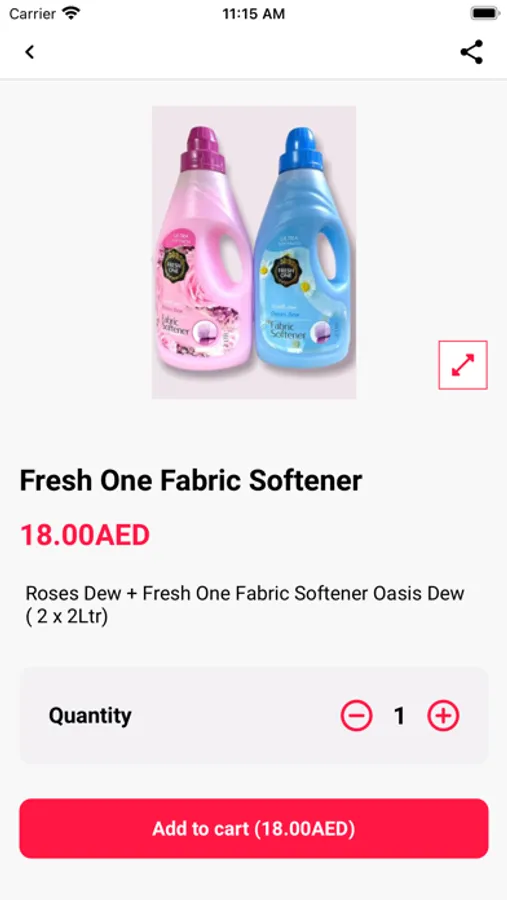Viewport: 507px width, 900px height.
Task: Open the fabric softener product photo
Action: point(254,252)
